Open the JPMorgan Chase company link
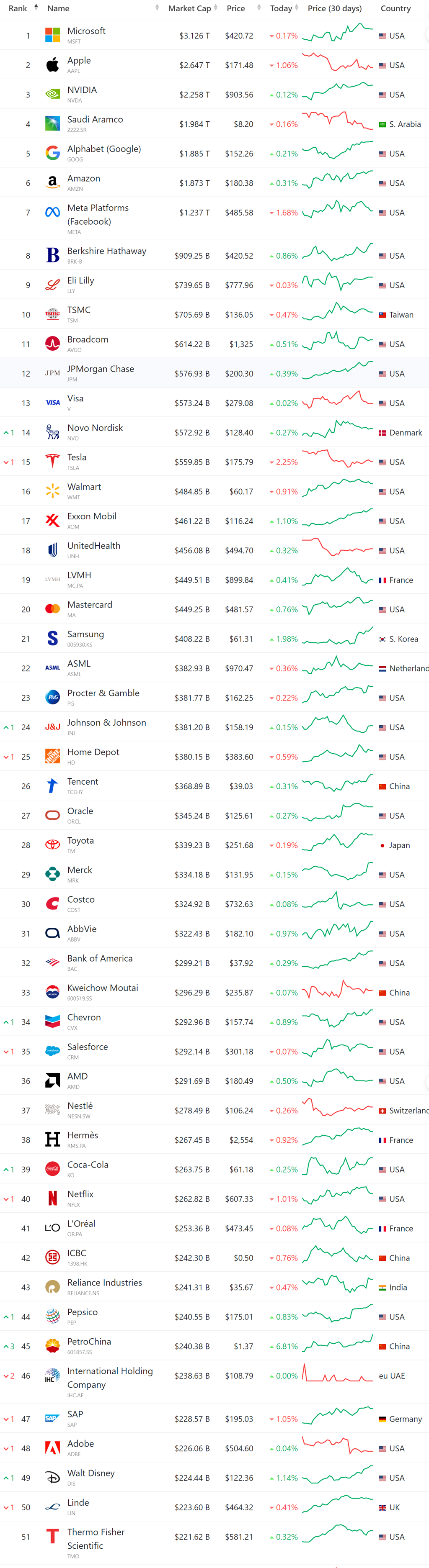This screenshot has width=429, height=1568. click(x=101, y=370)
